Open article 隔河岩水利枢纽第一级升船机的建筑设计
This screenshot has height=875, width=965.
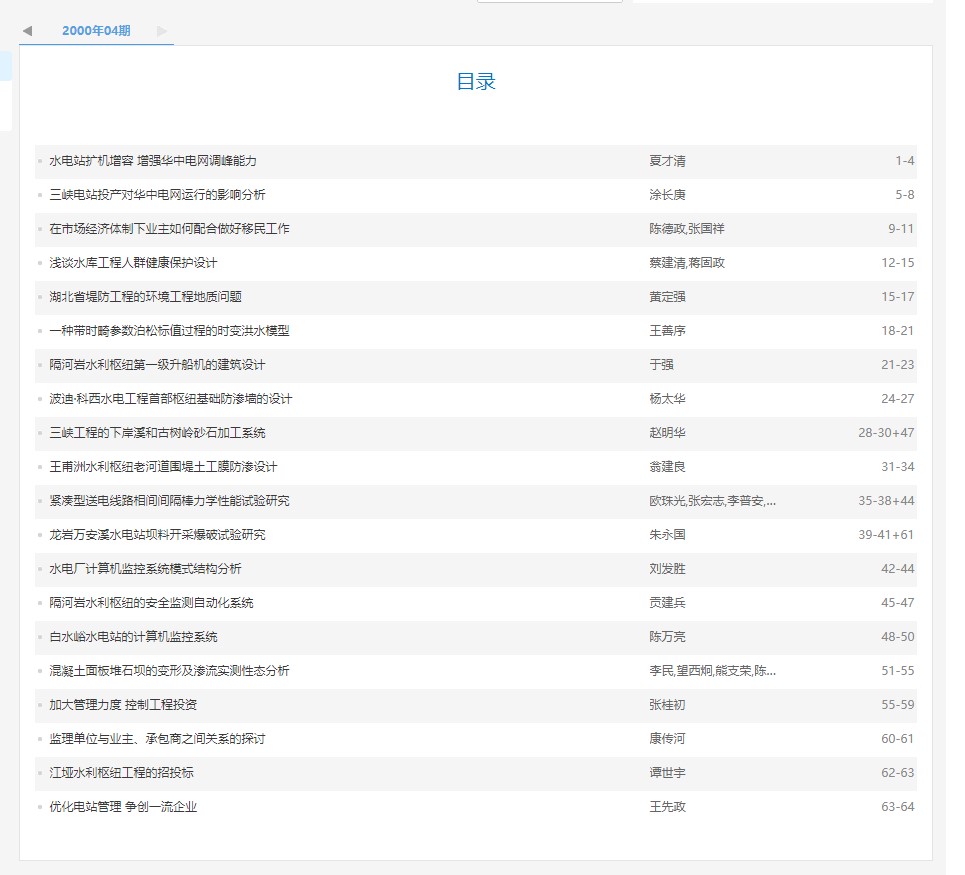click(x=157, y=365)
